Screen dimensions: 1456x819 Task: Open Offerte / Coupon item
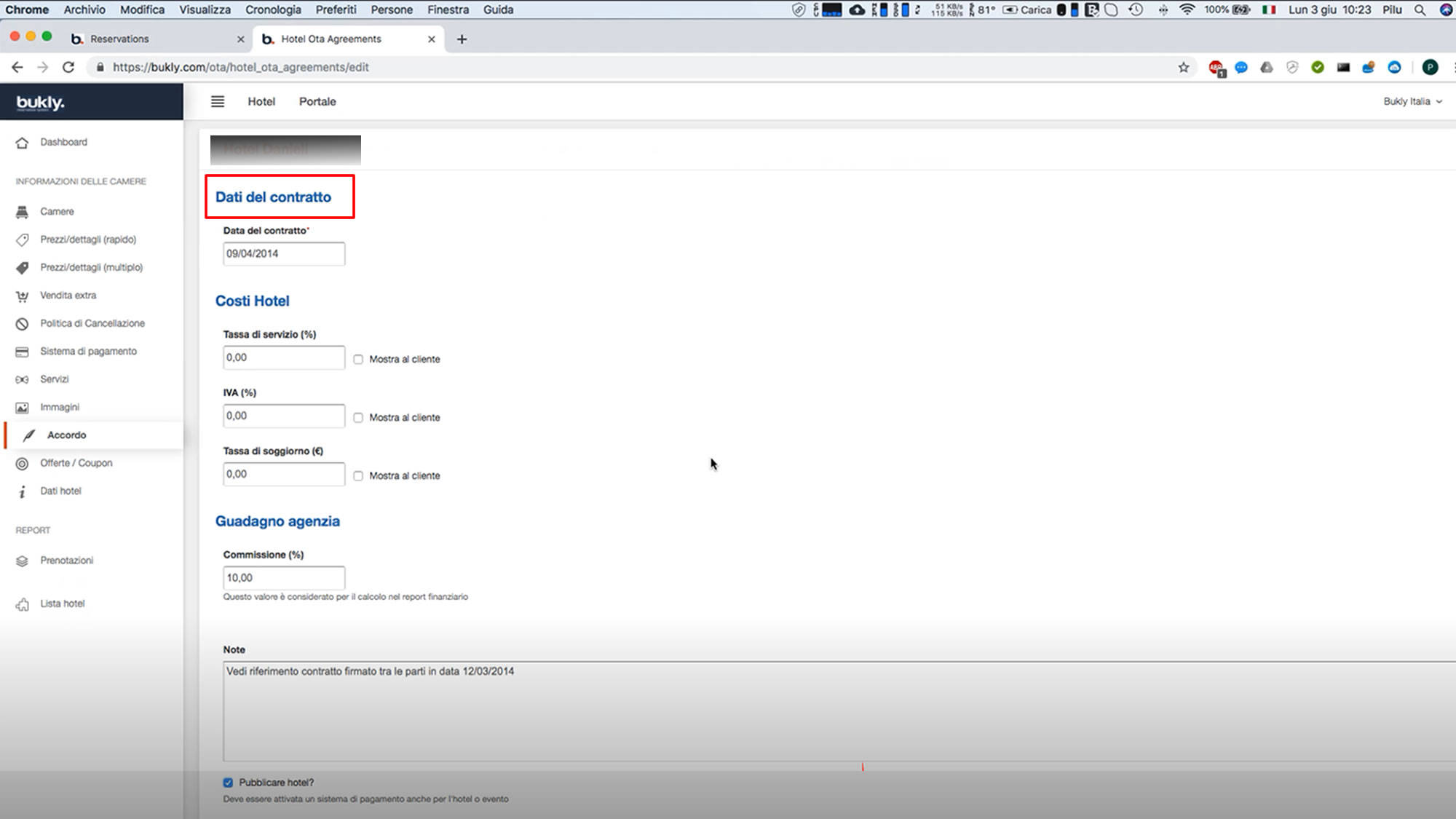[x=76, y=463]
